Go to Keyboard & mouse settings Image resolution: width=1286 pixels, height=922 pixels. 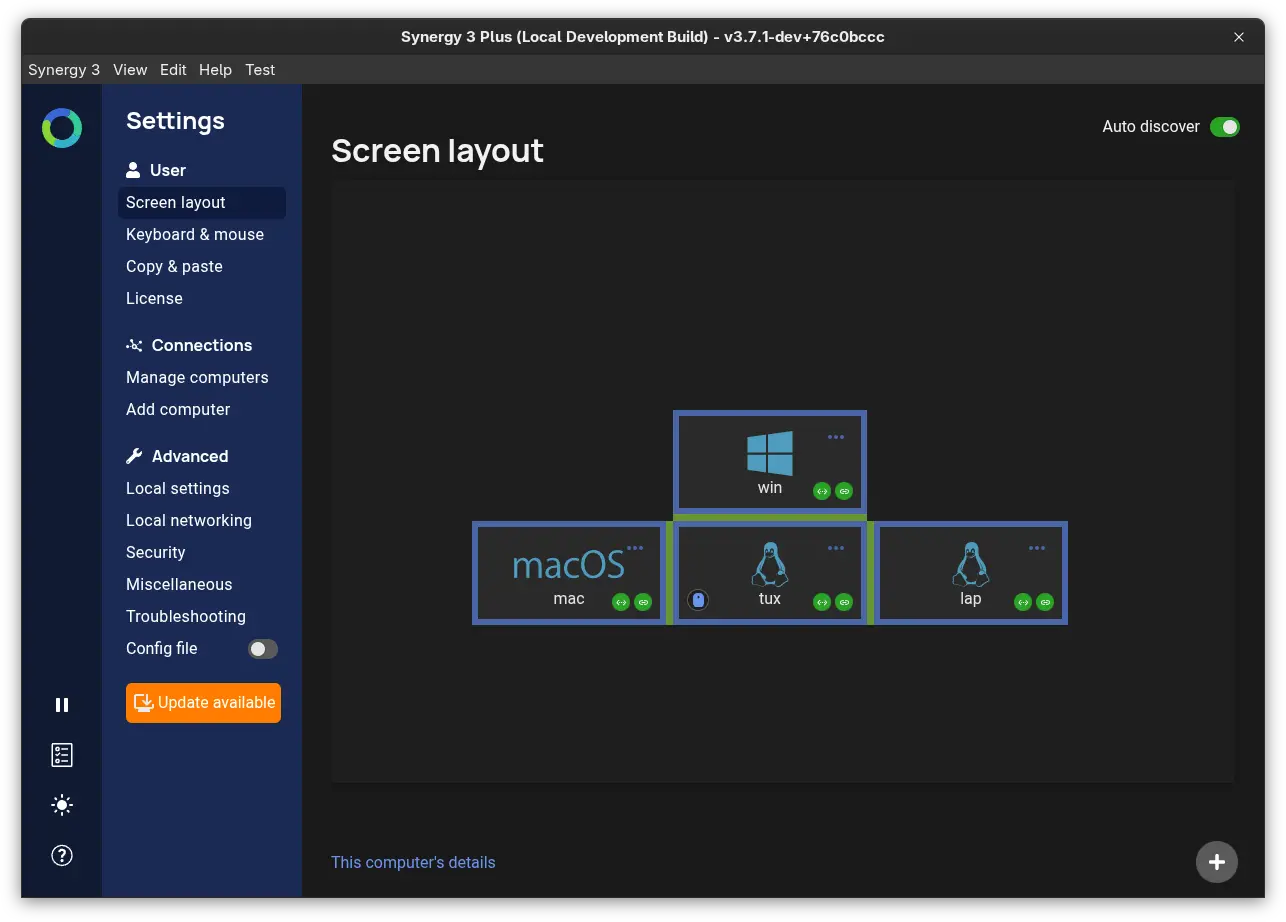(195, 234)
